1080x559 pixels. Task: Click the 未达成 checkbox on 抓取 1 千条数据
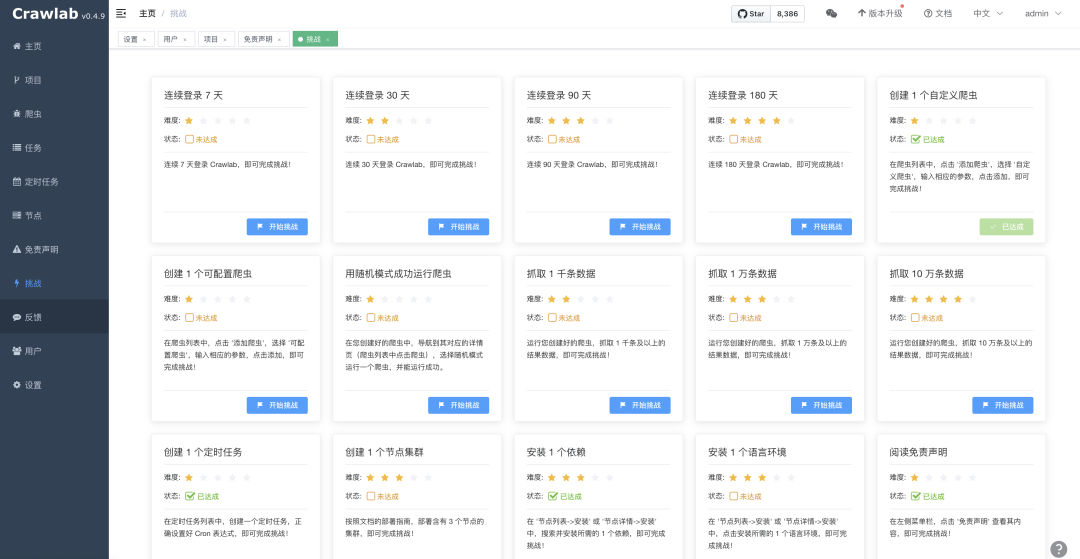coord(552,317)
